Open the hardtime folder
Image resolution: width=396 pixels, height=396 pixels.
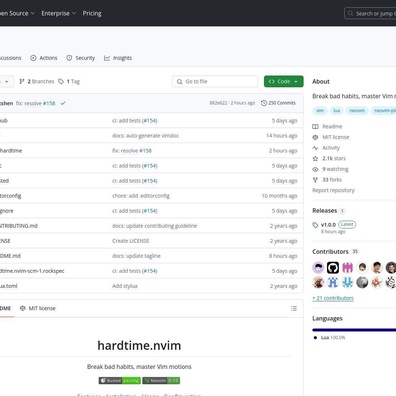[x=11, y=151]
